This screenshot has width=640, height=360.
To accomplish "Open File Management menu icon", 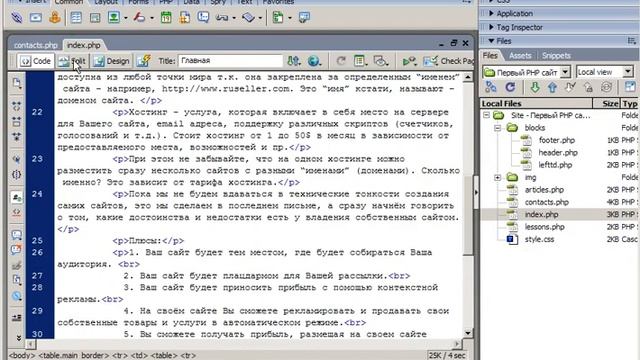I will 293,61.
